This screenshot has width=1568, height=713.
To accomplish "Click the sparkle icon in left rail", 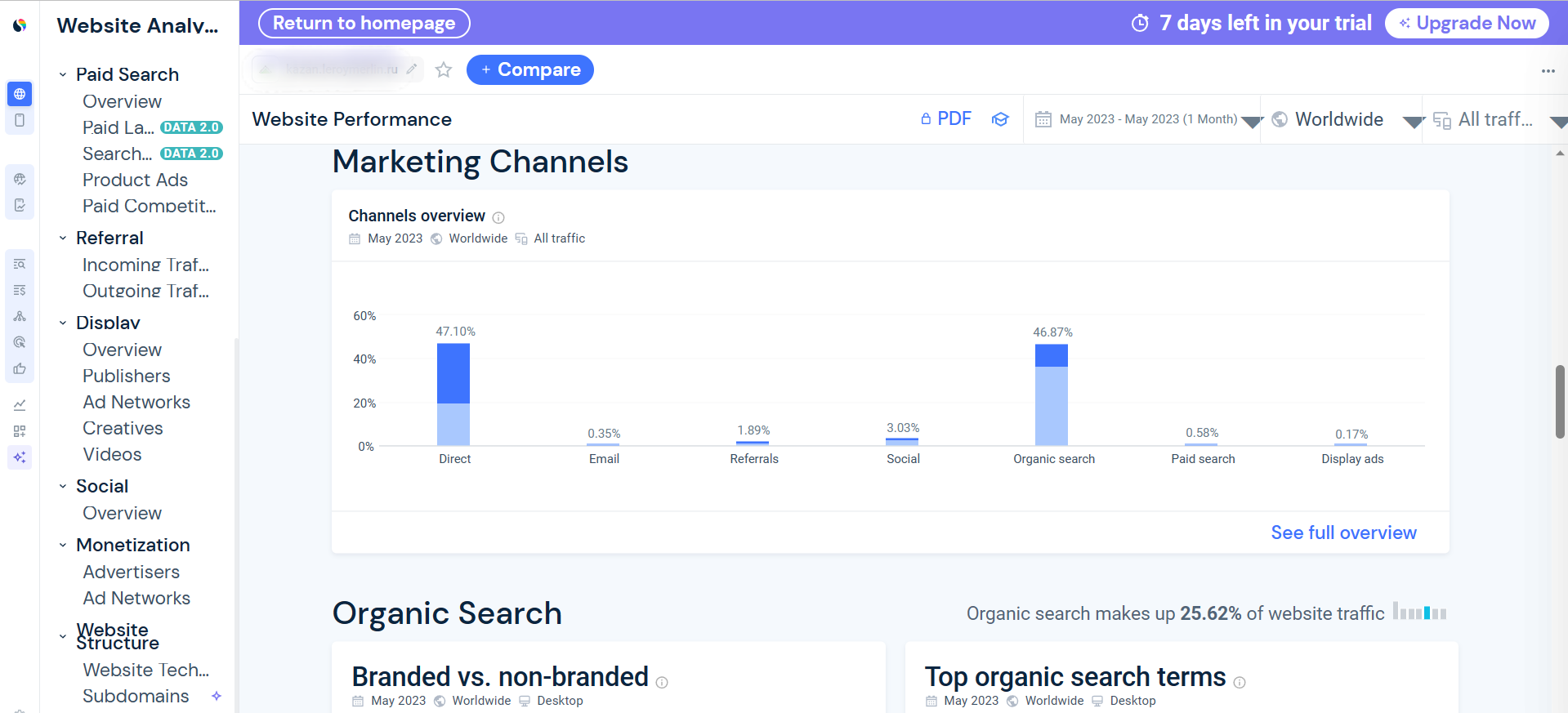I will [20, 457].
